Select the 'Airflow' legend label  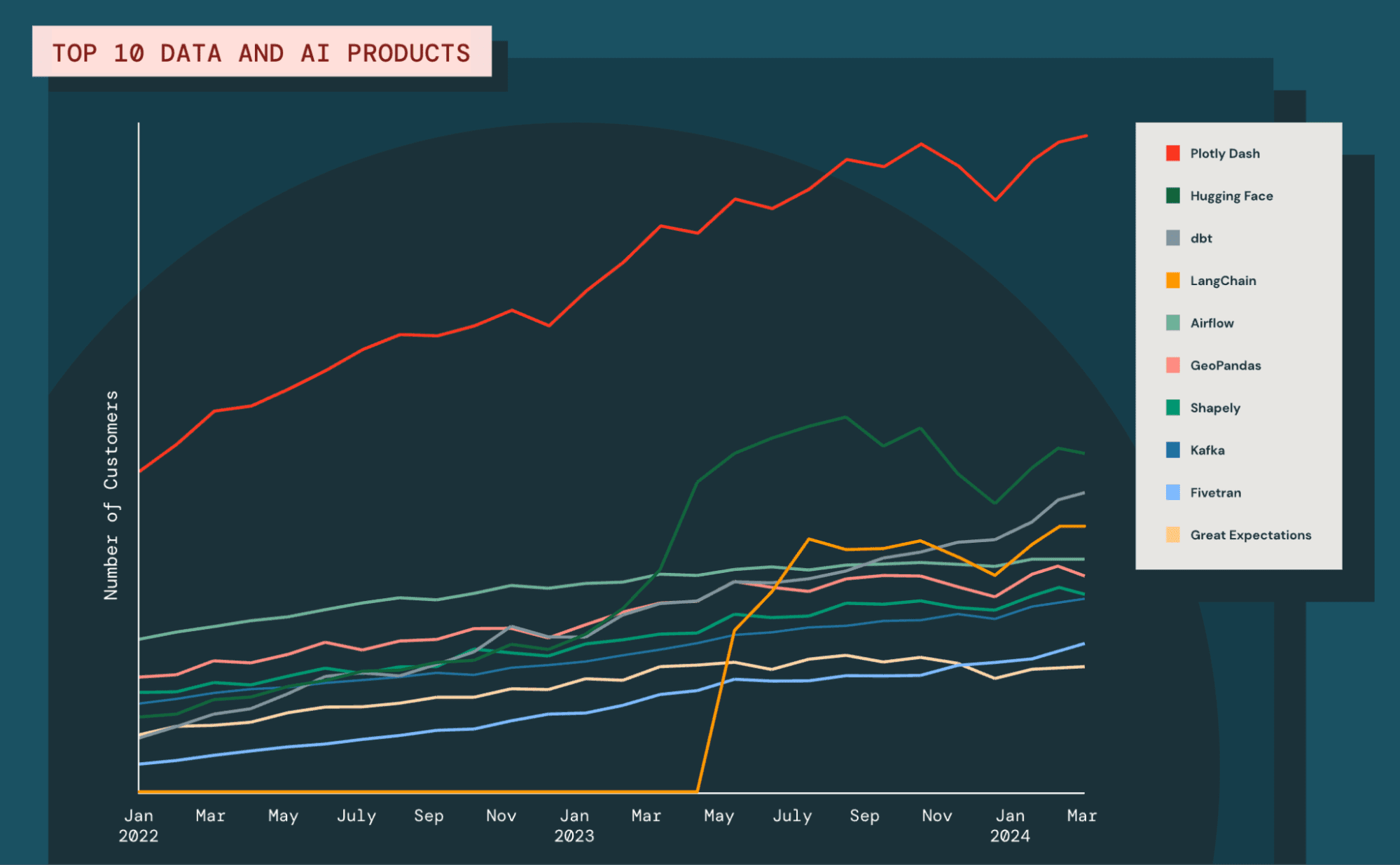click(x=1212, y=323)
